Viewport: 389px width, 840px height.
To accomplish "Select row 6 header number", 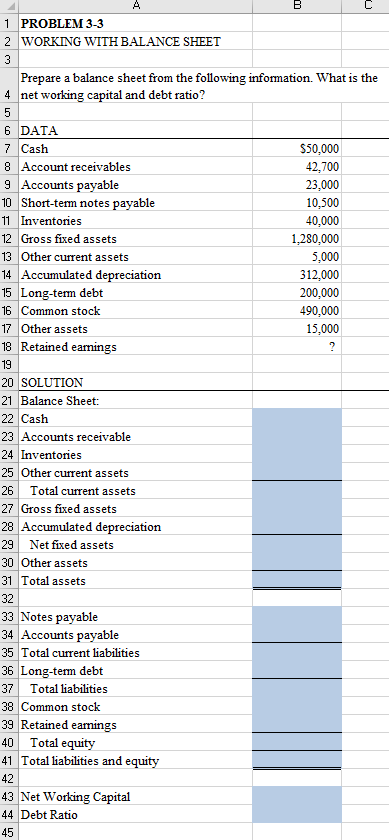I will [9, 130].
